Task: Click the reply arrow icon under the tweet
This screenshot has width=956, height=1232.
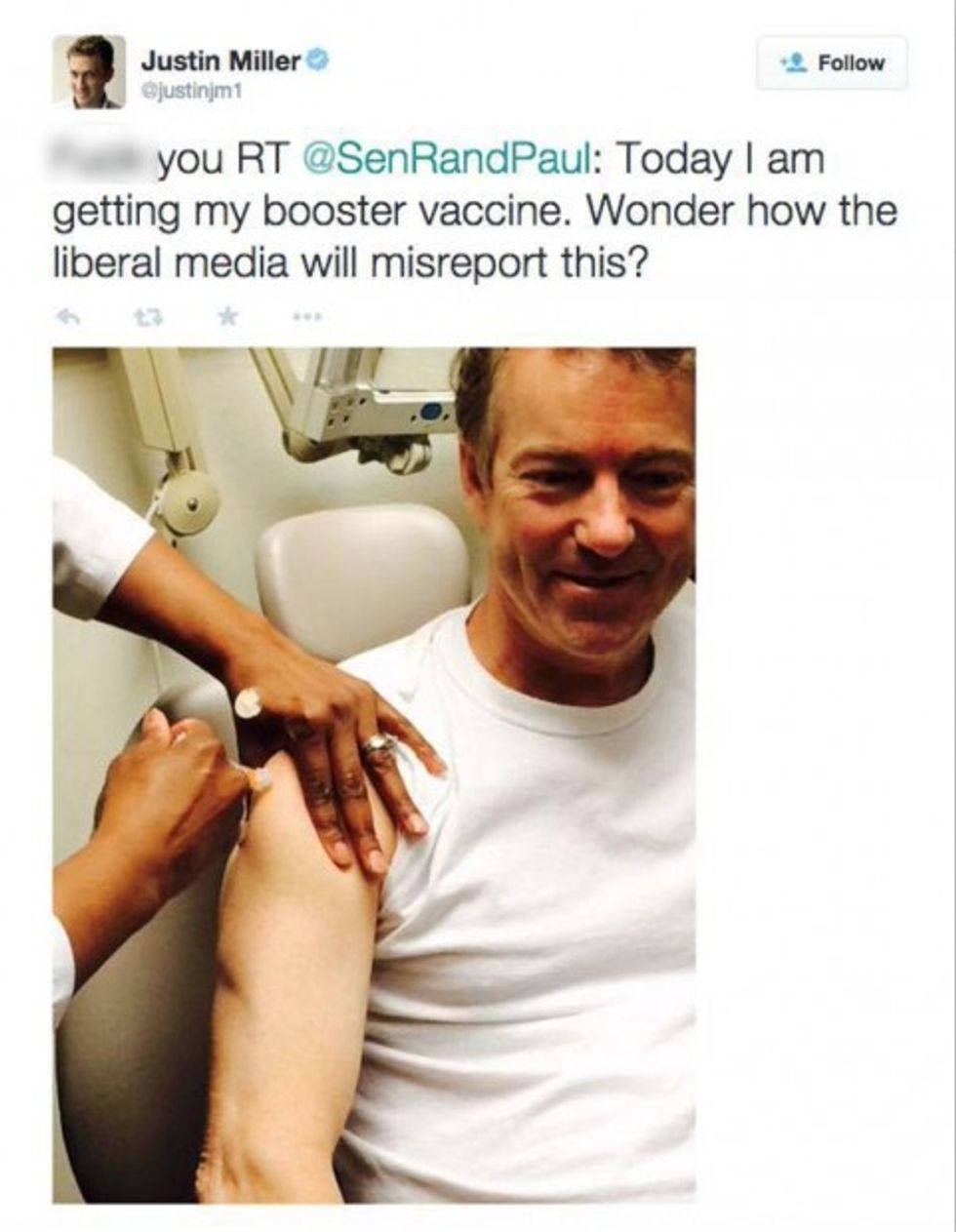Action: click(x=65, y=316)
